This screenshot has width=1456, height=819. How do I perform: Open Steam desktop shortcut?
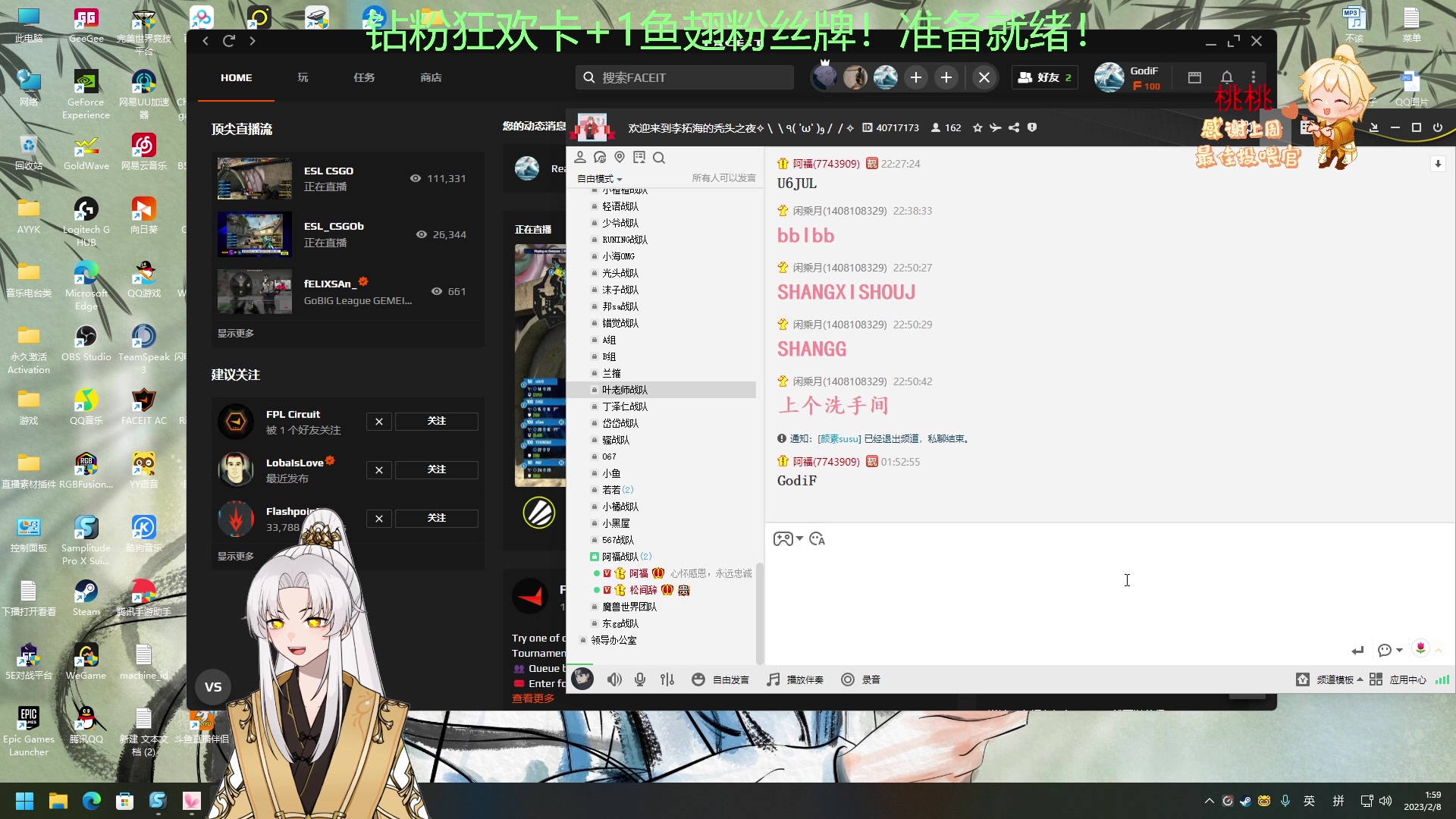coord(86,598)
